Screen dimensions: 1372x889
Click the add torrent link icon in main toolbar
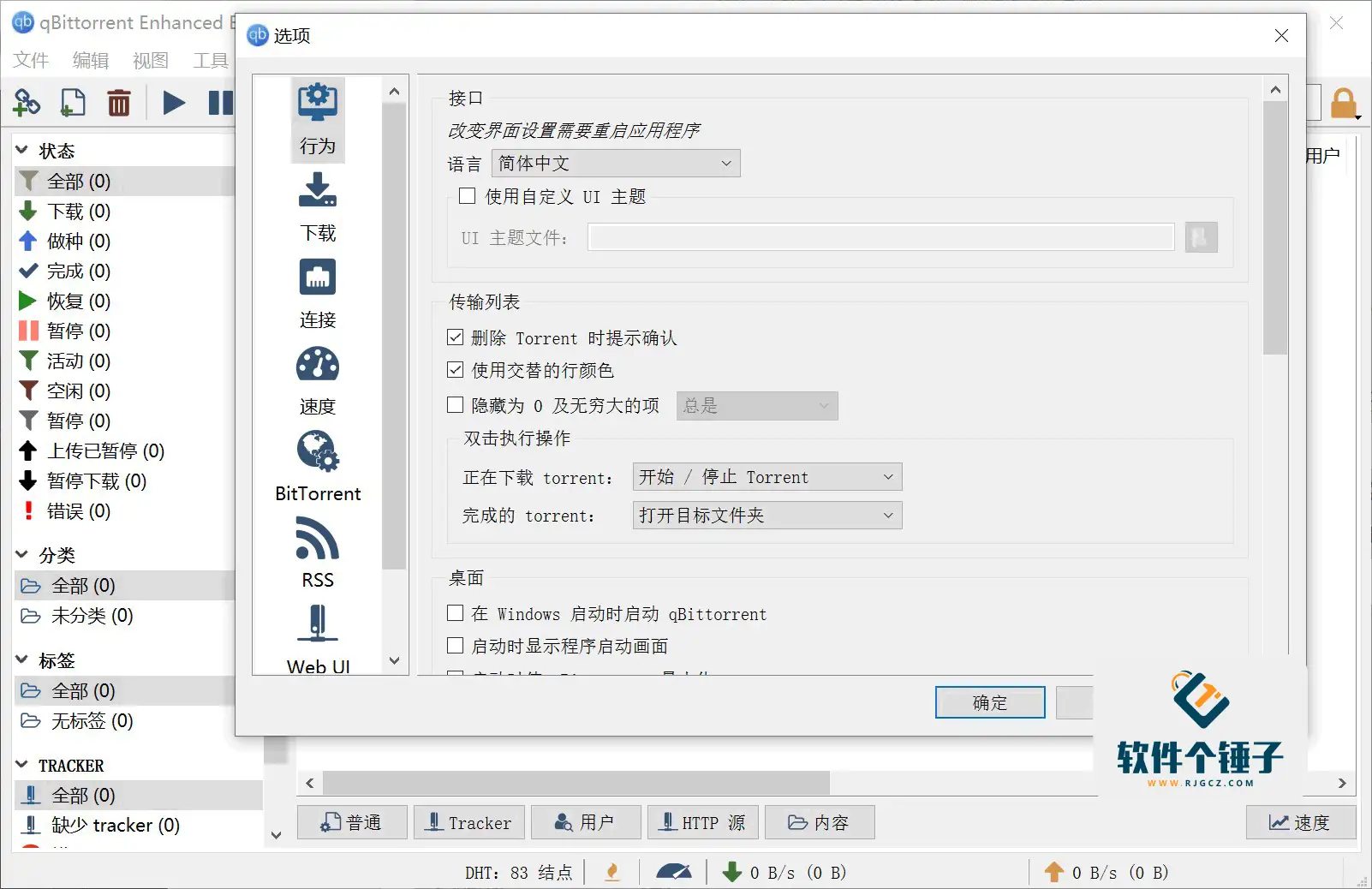[x=27, y=103]
